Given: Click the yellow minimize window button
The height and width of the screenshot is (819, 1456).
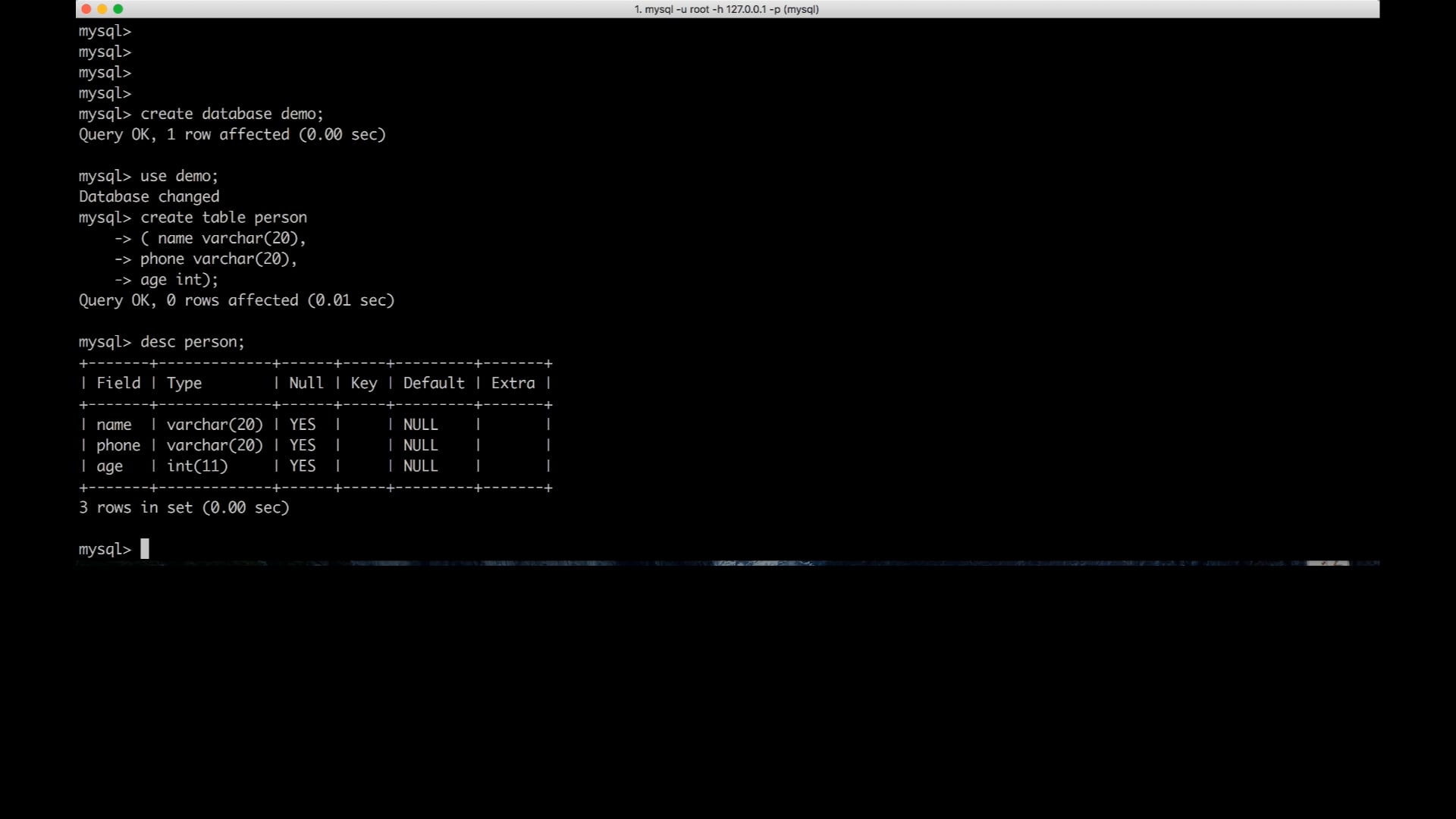Looking at the screenshot, I should click(102, 9).
